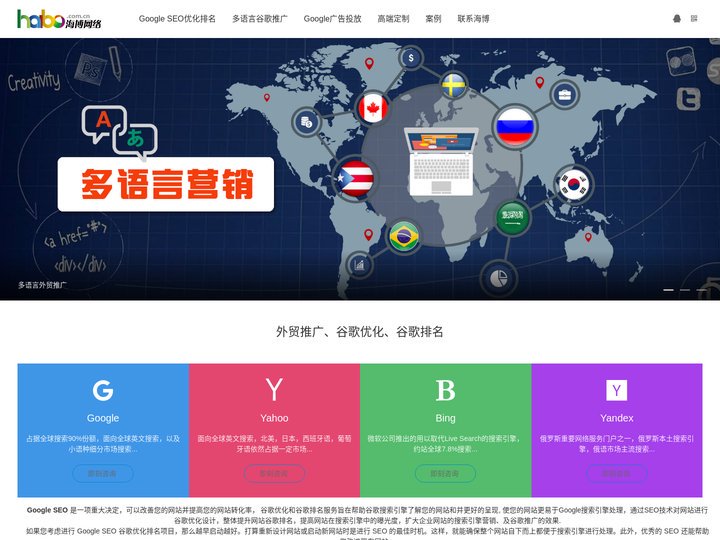Image resolution: width=720 pixels, height=540 pixels.
Task: Open the Yahoo card title link
Action: click(274, 418)
